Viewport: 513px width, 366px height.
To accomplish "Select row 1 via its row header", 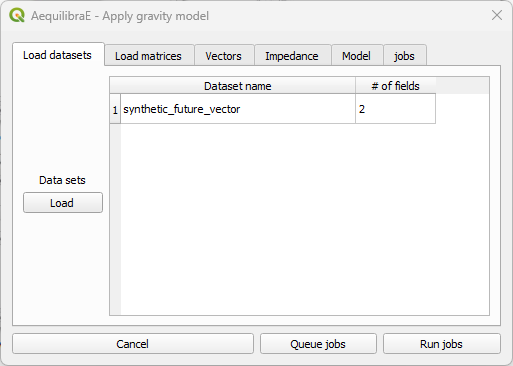I will [x=115, y=109].
